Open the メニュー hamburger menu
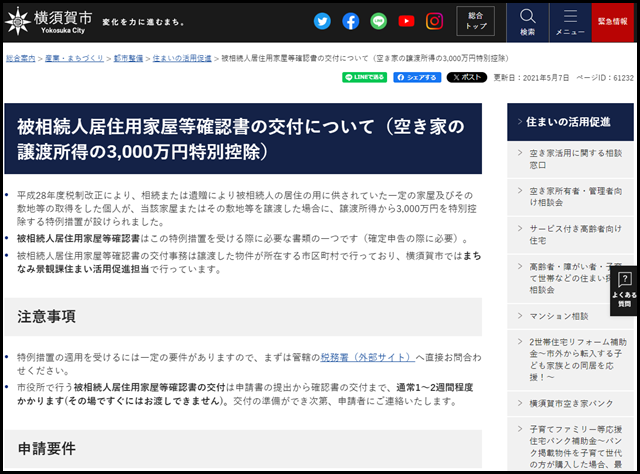640x474 pixels. pyautogui.click(x=570, y=22)
